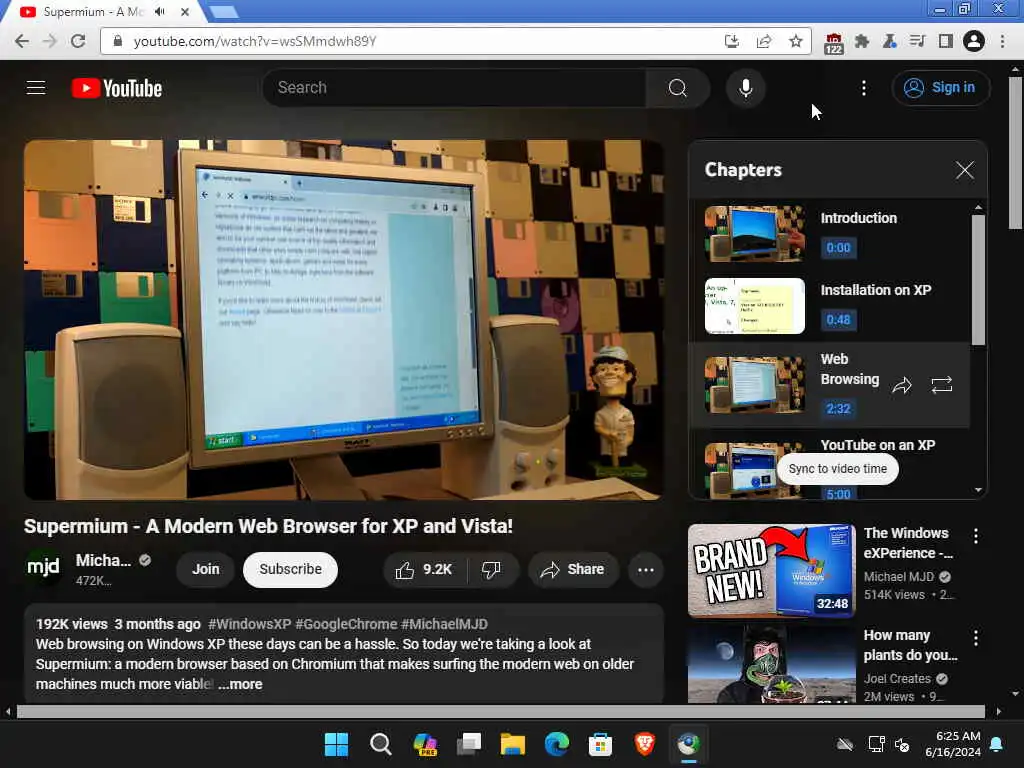Viewport: 1024px width, 768px height.
Task: Click the #MichaelMJD hashtag
Action: [444, 624]
